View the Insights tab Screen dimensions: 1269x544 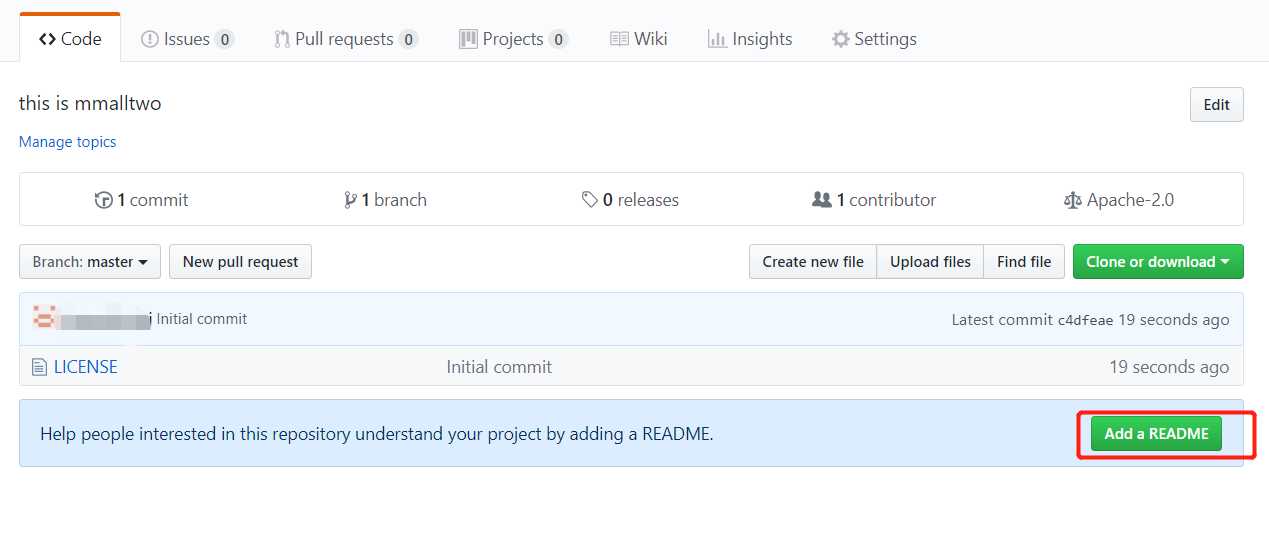749,39
